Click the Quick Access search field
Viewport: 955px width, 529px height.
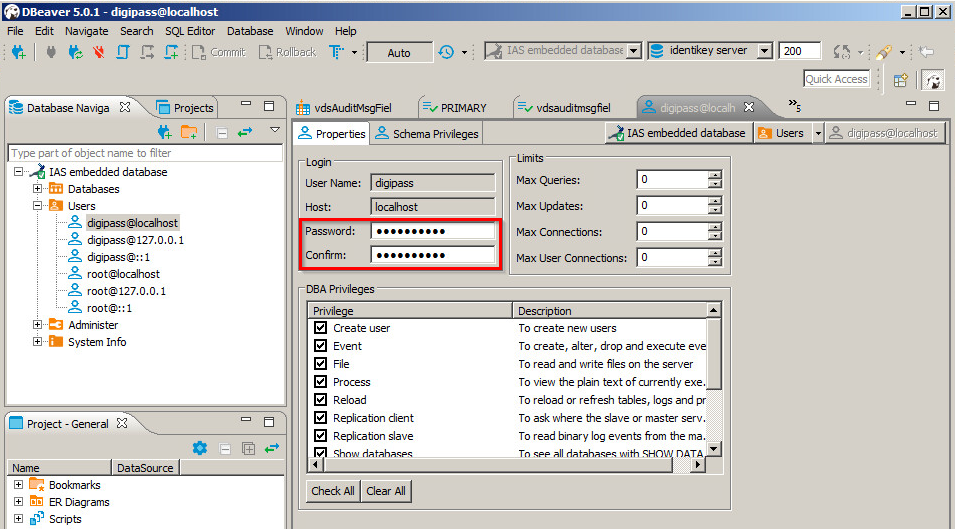(836, 79)
